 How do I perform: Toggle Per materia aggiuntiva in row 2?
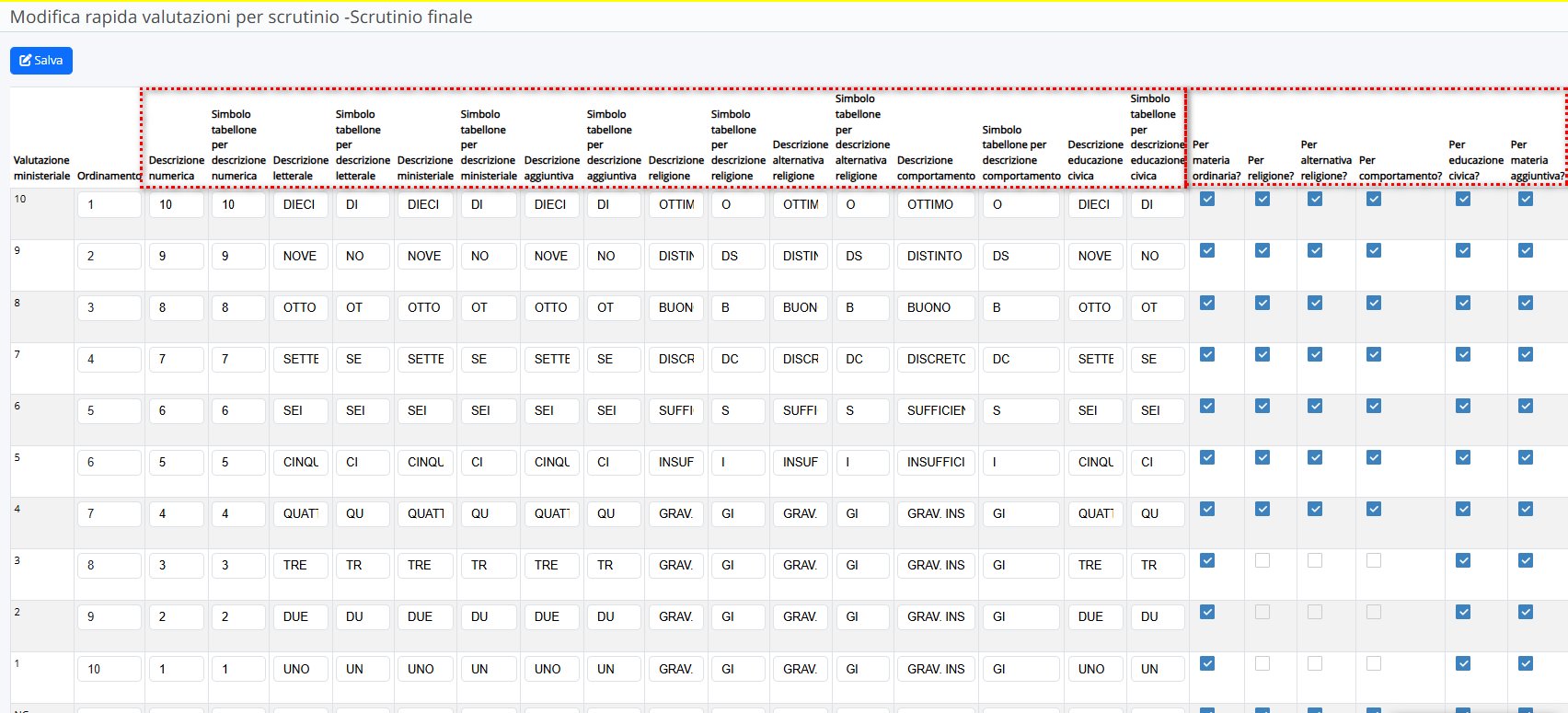click(x=1526, y=612)
